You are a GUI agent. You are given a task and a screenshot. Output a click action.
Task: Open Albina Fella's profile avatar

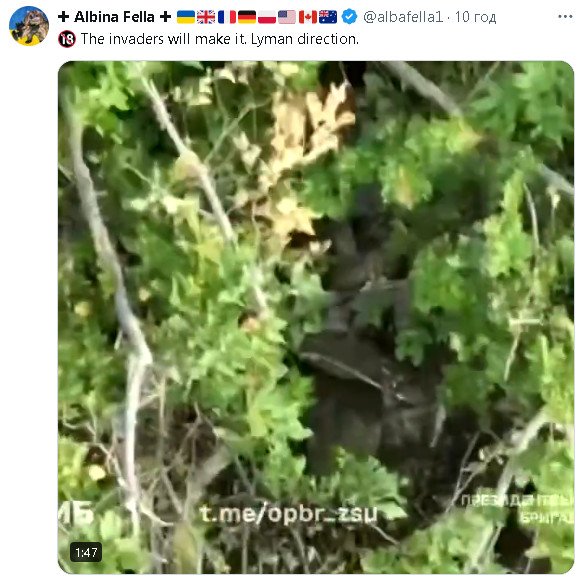(29, 26)
